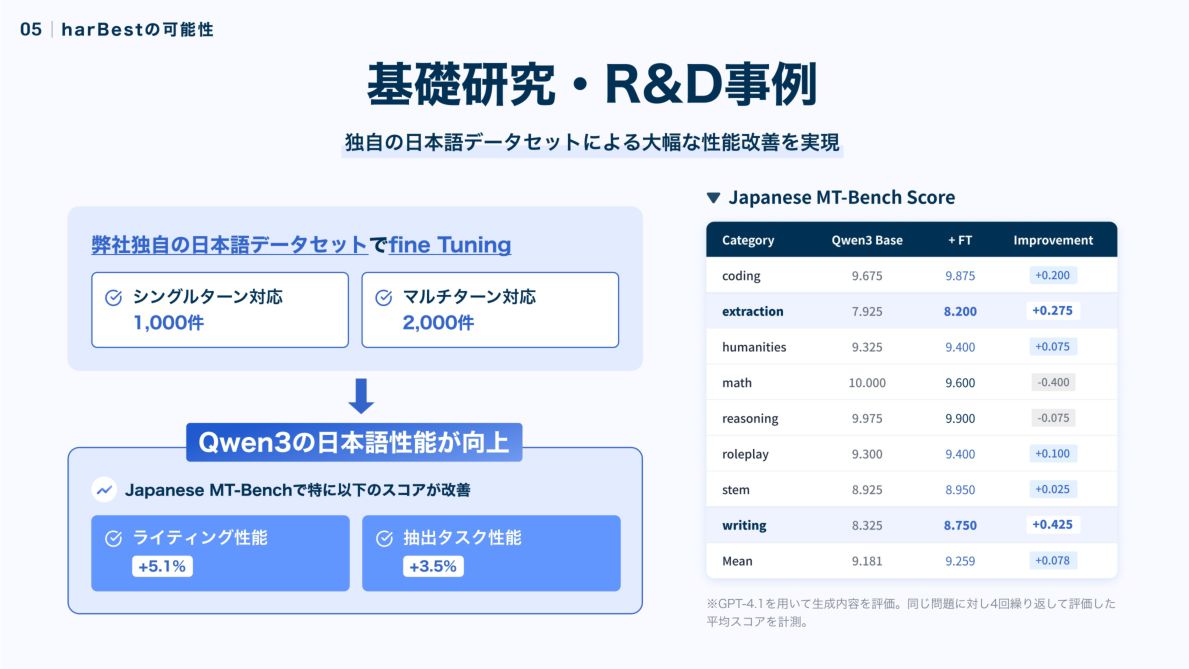Select the math row label

736,383
